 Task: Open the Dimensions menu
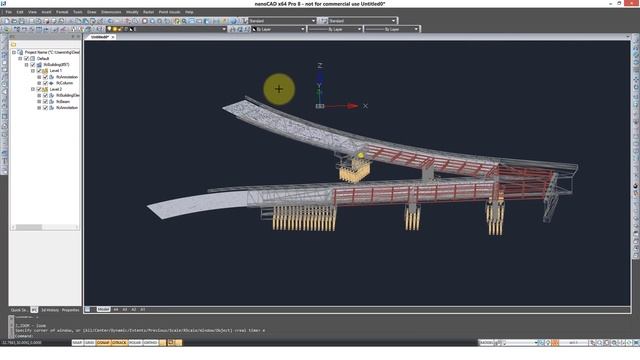pyautogui.click(x=111, y=12)
